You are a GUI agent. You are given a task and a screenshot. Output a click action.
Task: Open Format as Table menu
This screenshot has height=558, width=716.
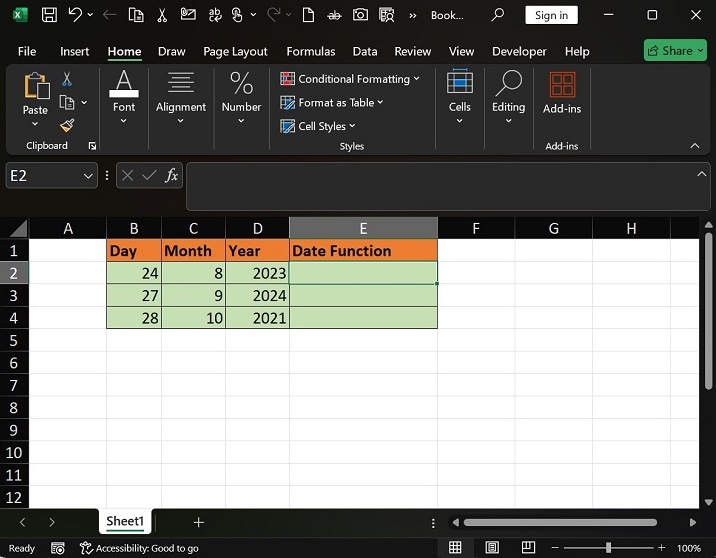(x=332, y=102)
